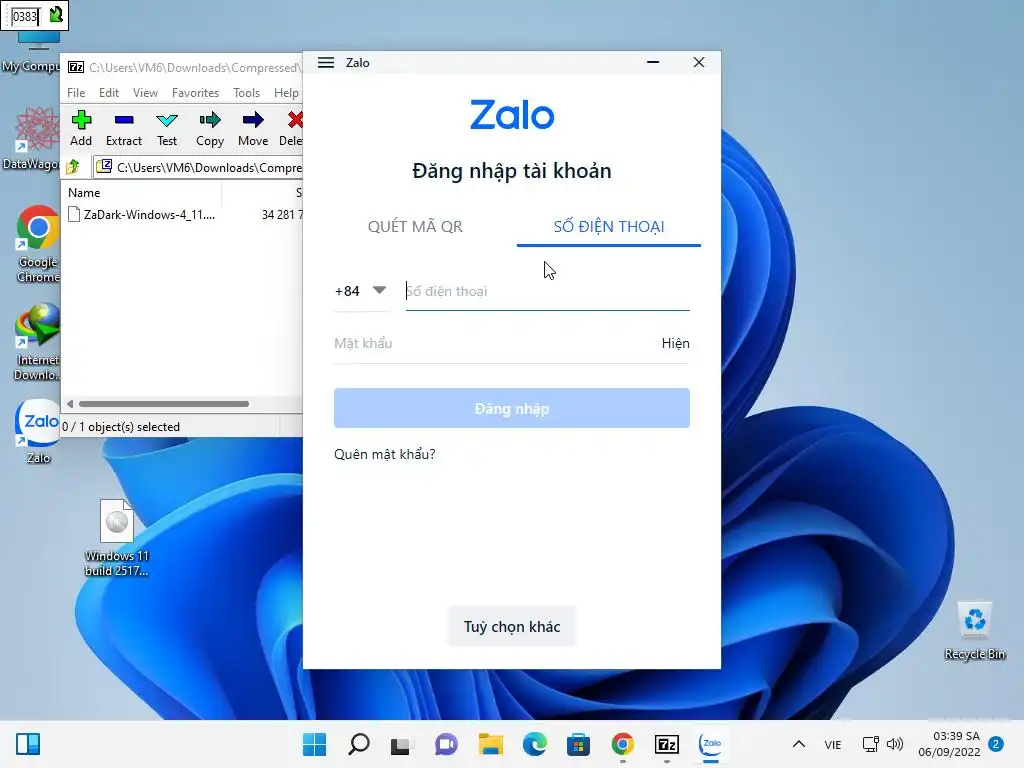Screen dimensions: 1024x768
Task: Click the Delete icon in 7-Zip
Action: (292, 129)
